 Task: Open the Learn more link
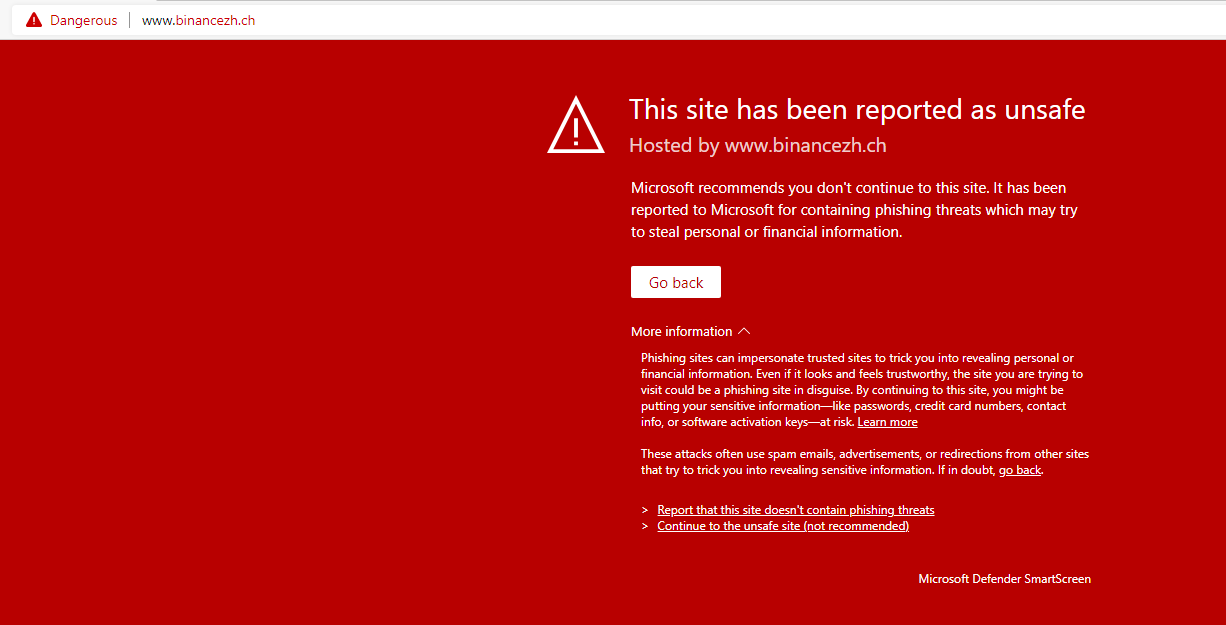tap(887, 422)
